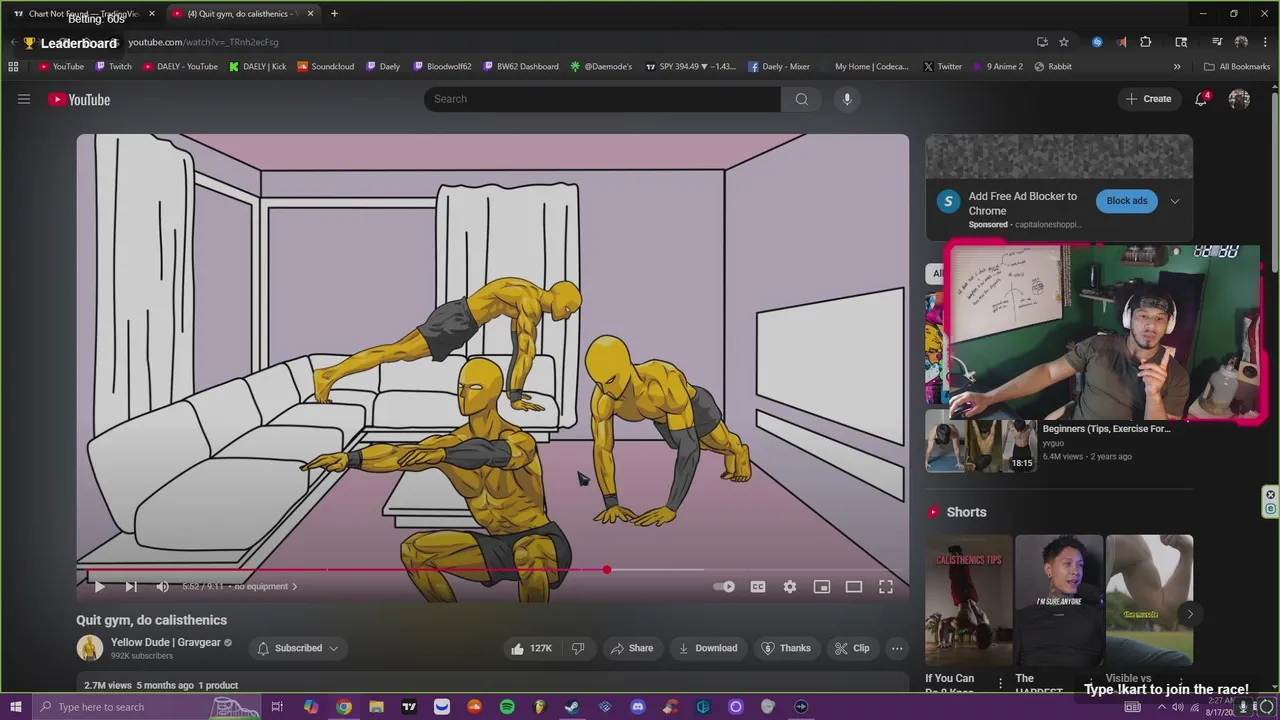
Task: Download the video
Action: coord(707,648)
